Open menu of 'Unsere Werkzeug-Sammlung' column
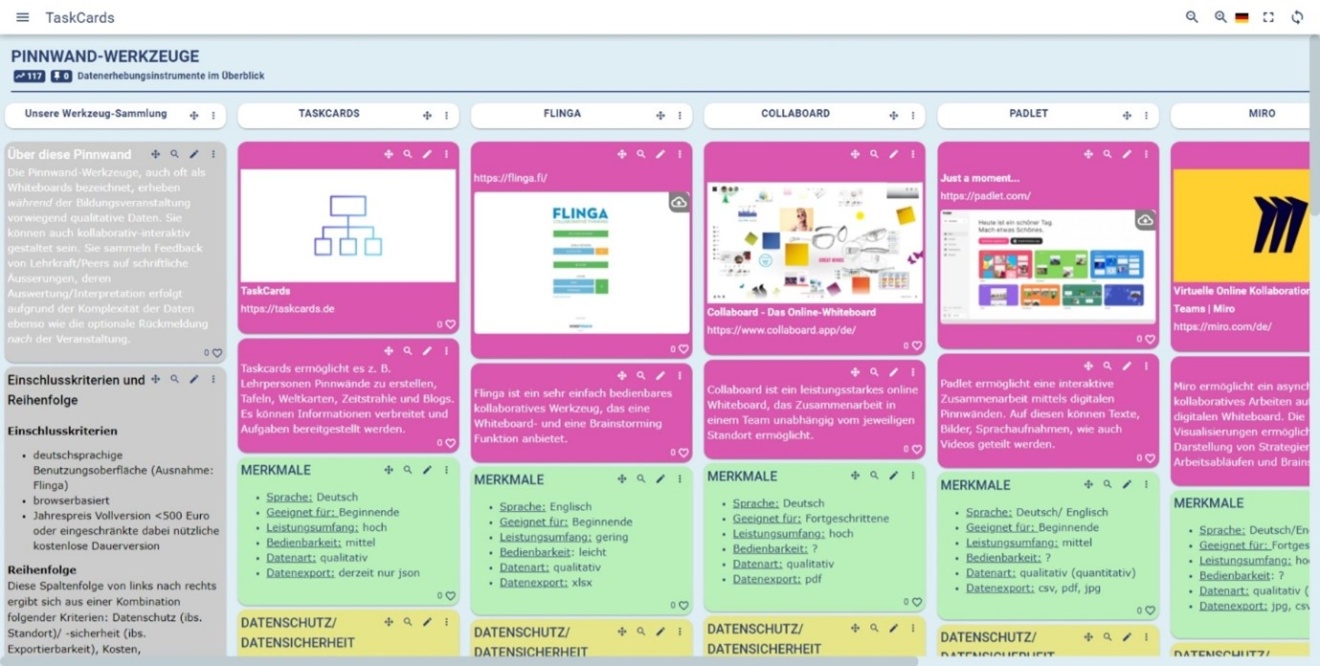Image resolution: width=1320 pixels, height=666 pixels. 213,116
